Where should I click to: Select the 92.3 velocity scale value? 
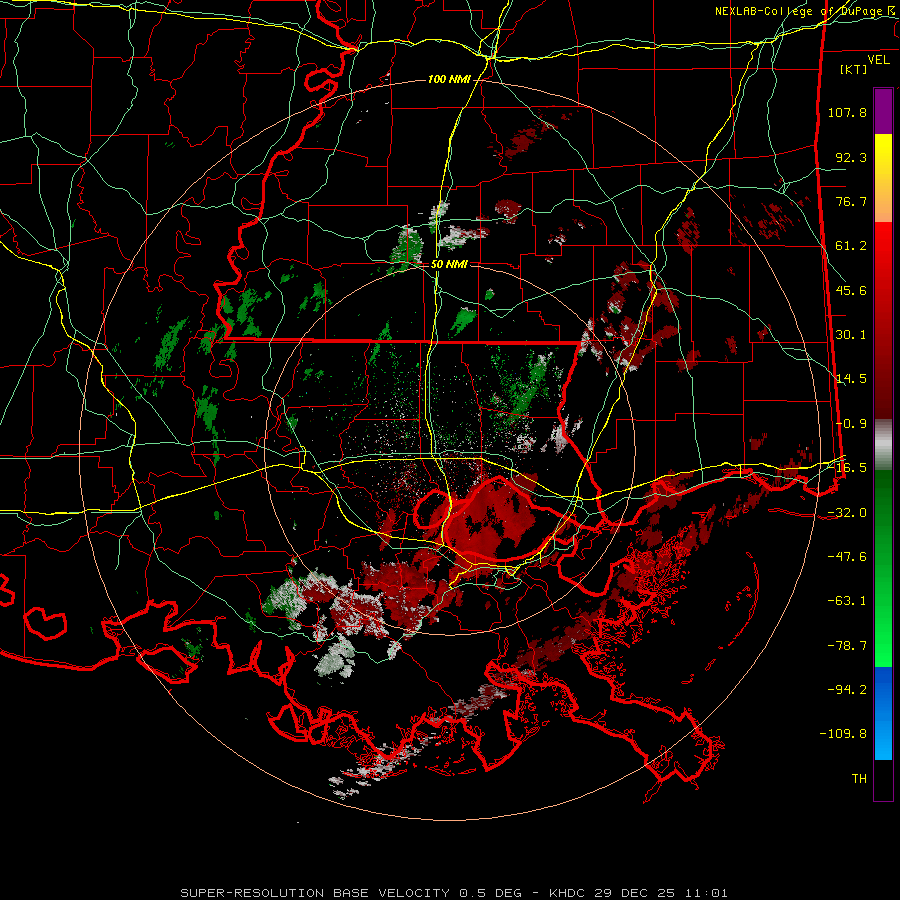point(851,157)
